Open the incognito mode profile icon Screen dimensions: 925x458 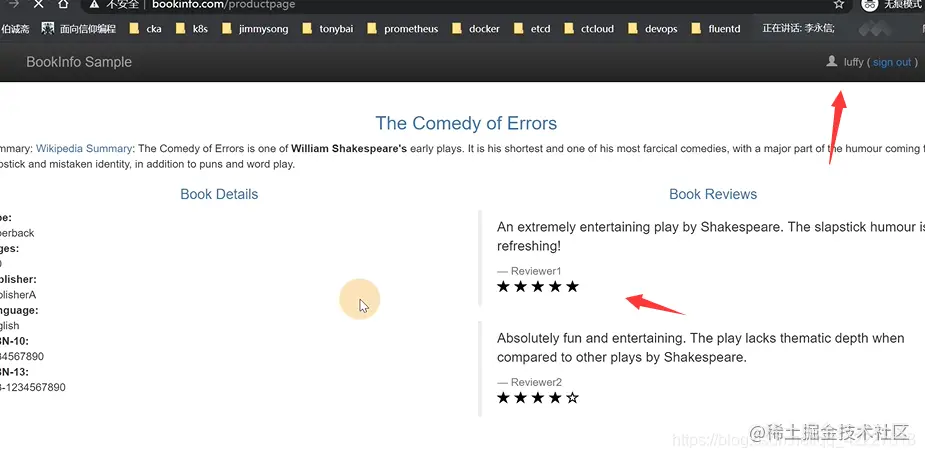(870, 4)
